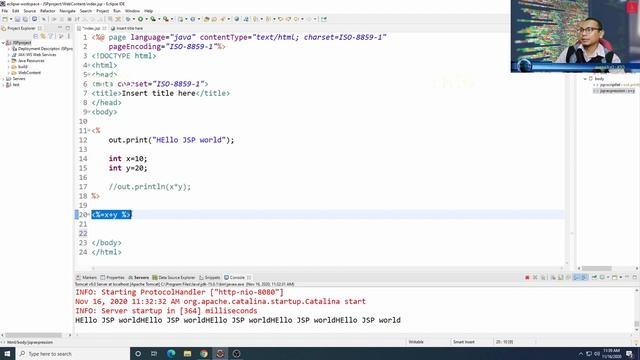Image resolution: width=640 pixels, height=360 pixels.
Task: Expand Java Resources in Project Explorer
Action: point(9,60)
